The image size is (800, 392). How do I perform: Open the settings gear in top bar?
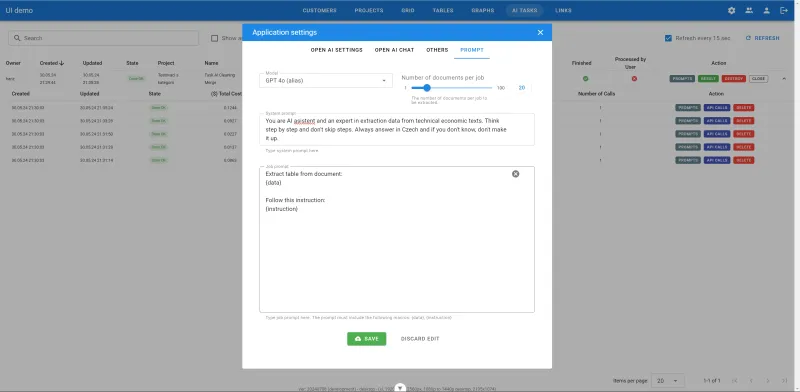tap(731, 10)
